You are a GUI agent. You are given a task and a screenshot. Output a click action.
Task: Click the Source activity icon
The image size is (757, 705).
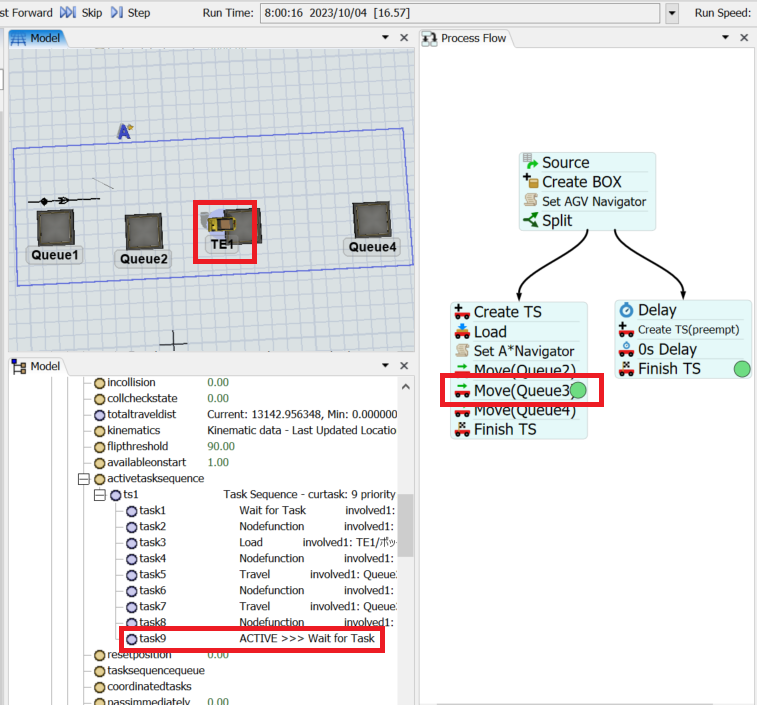(530, 163)
